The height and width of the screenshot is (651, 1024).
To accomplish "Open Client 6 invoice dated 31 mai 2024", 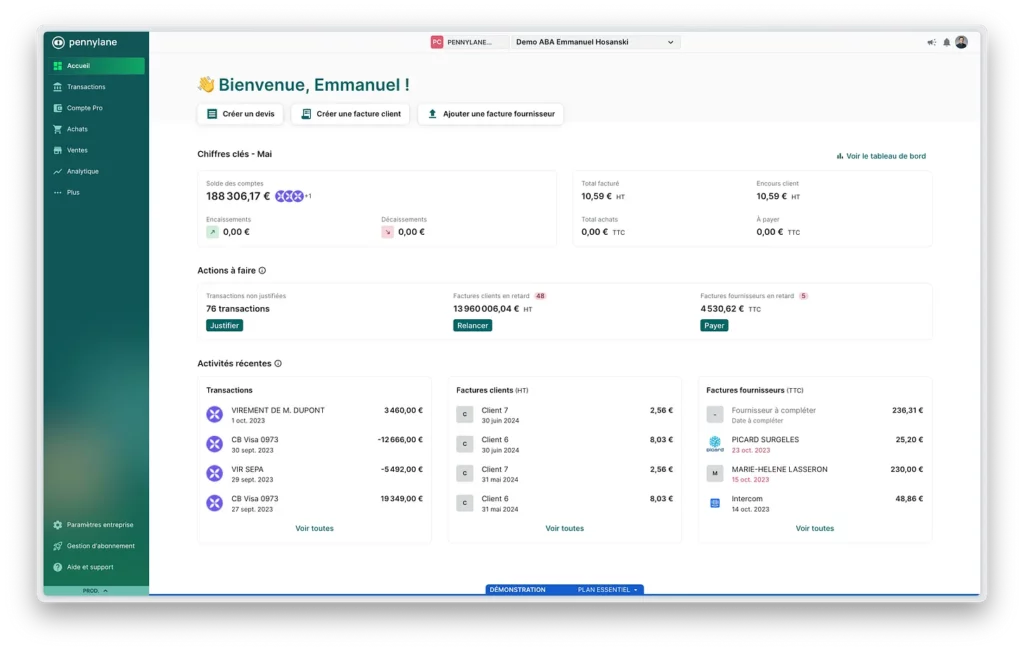I will (564, 503).
